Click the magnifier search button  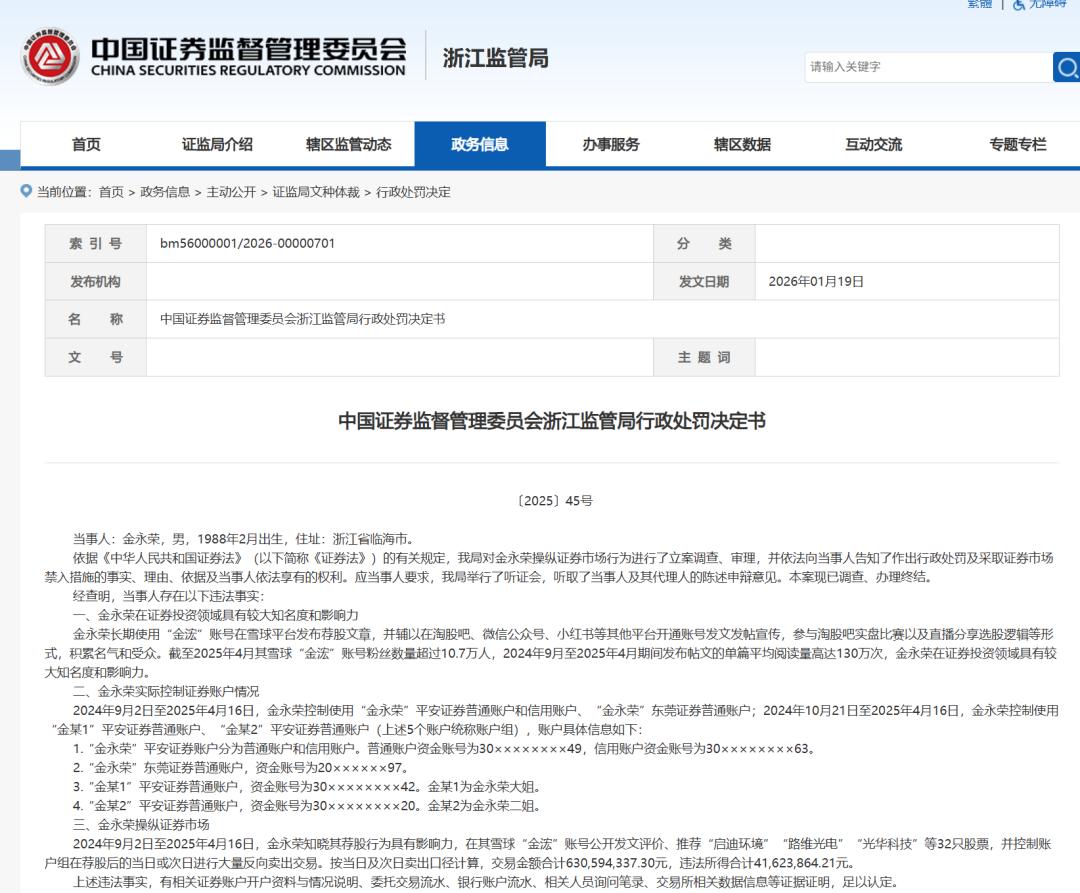(1066, 67)
